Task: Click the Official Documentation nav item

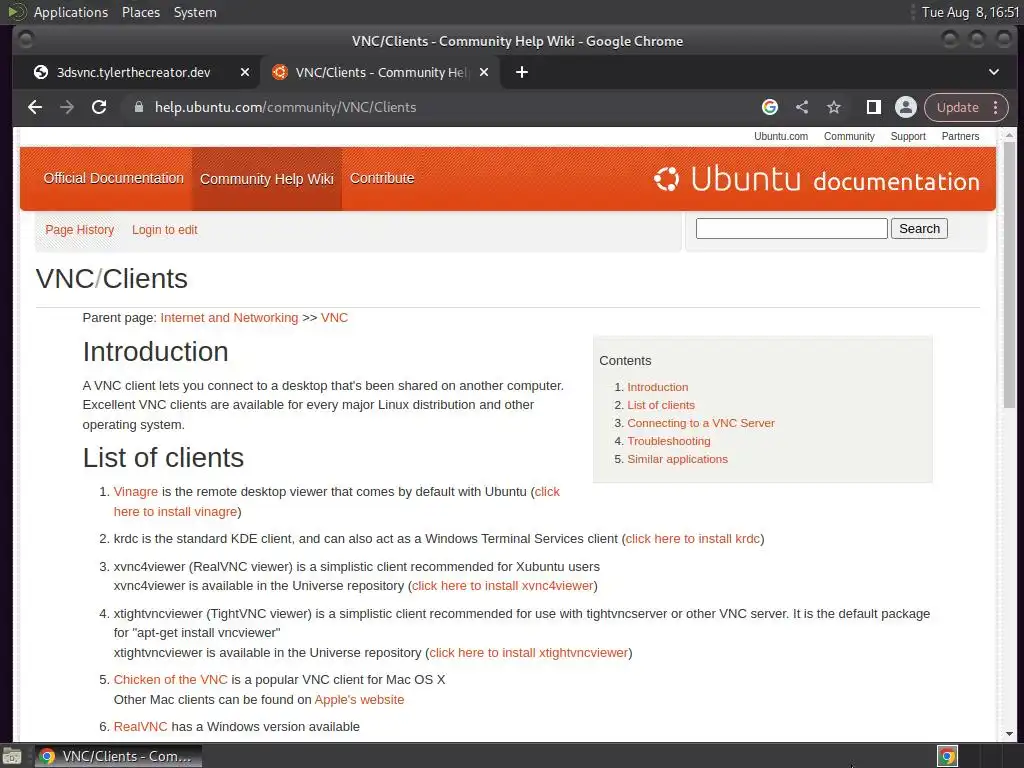Action: click(x=114, y=178)
